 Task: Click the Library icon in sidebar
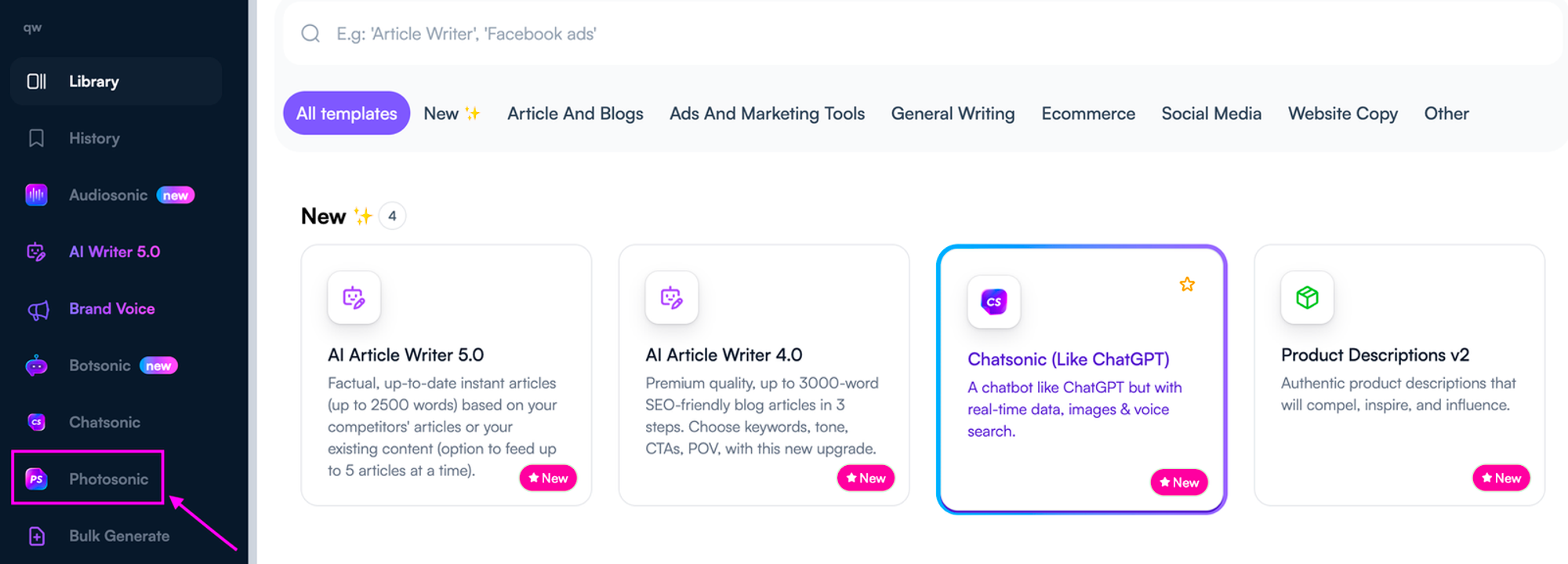coord(37,82)
